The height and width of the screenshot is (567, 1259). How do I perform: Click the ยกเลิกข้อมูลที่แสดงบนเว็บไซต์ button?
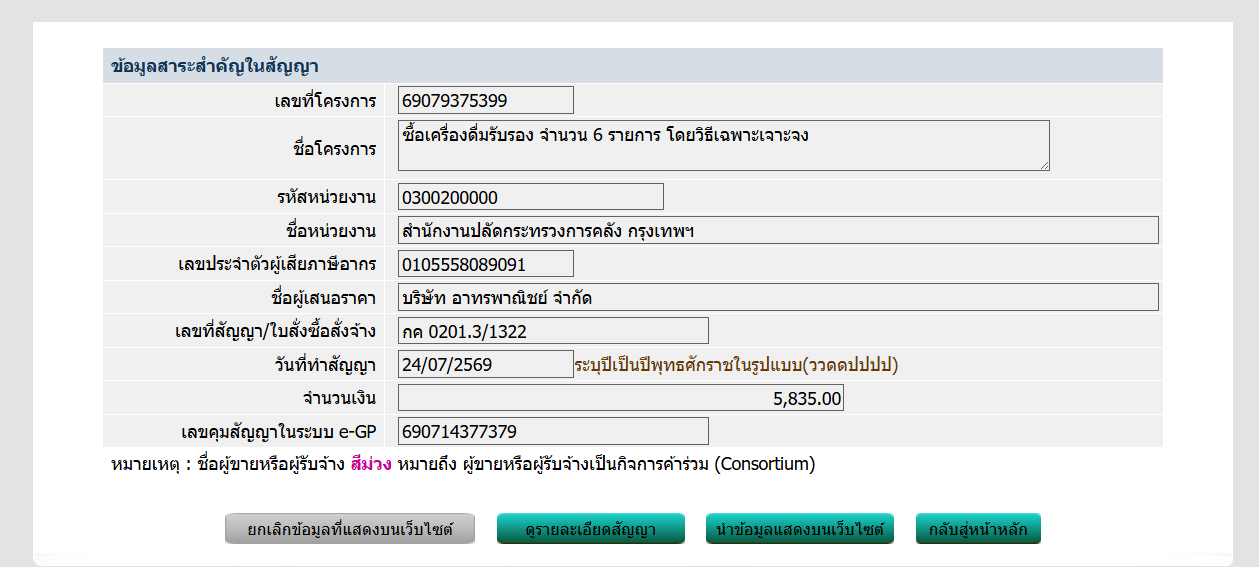(x=350, y=529)
